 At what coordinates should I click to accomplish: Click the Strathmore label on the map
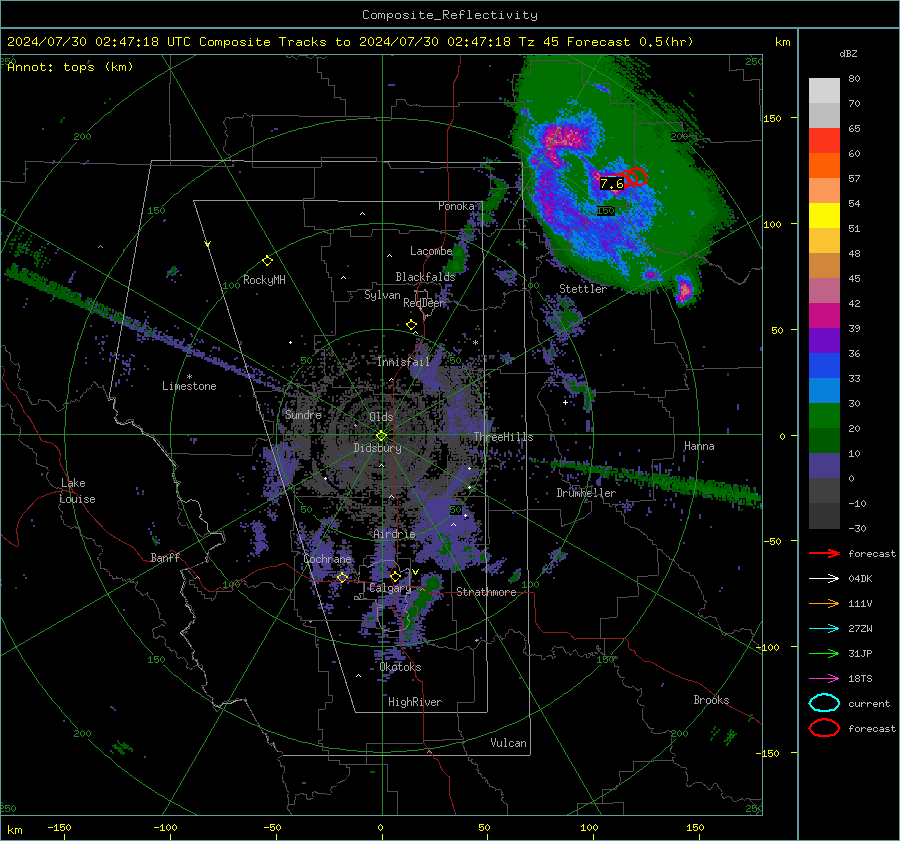click(x=486, y=592)
